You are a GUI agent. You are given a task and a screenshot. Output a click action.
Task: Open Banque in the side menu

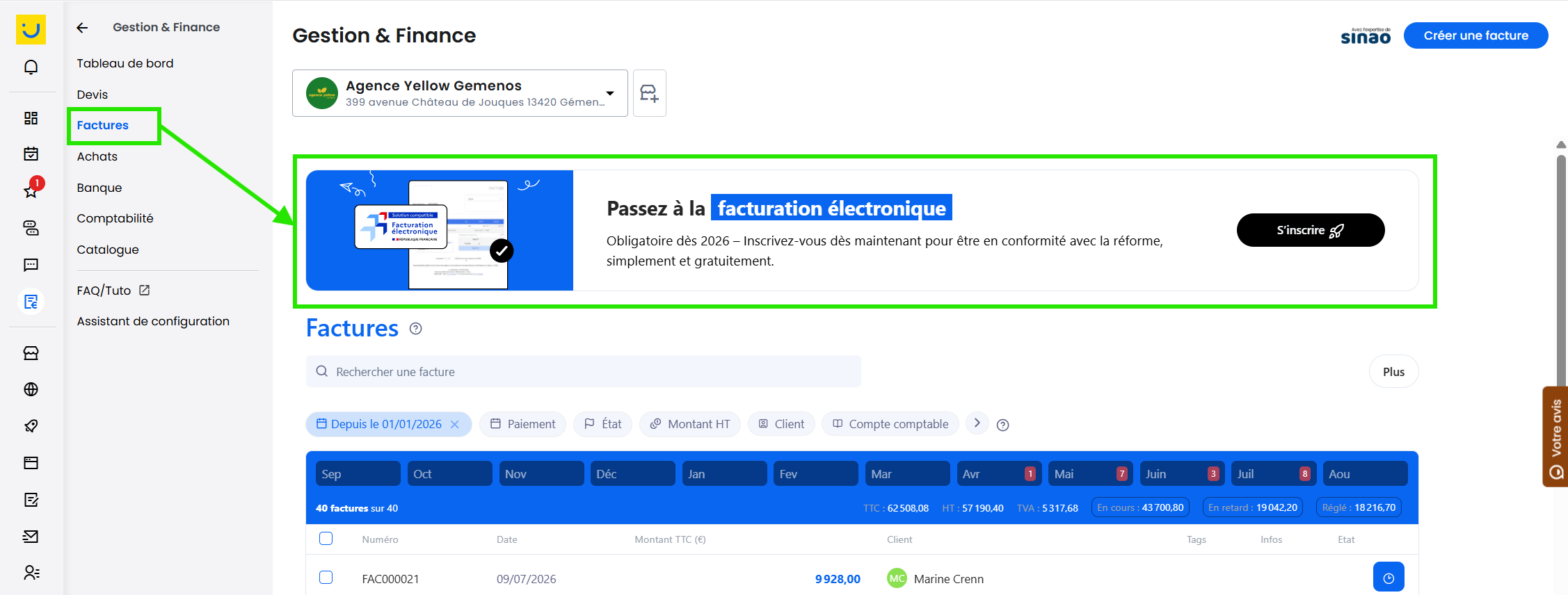click(99, 188)
